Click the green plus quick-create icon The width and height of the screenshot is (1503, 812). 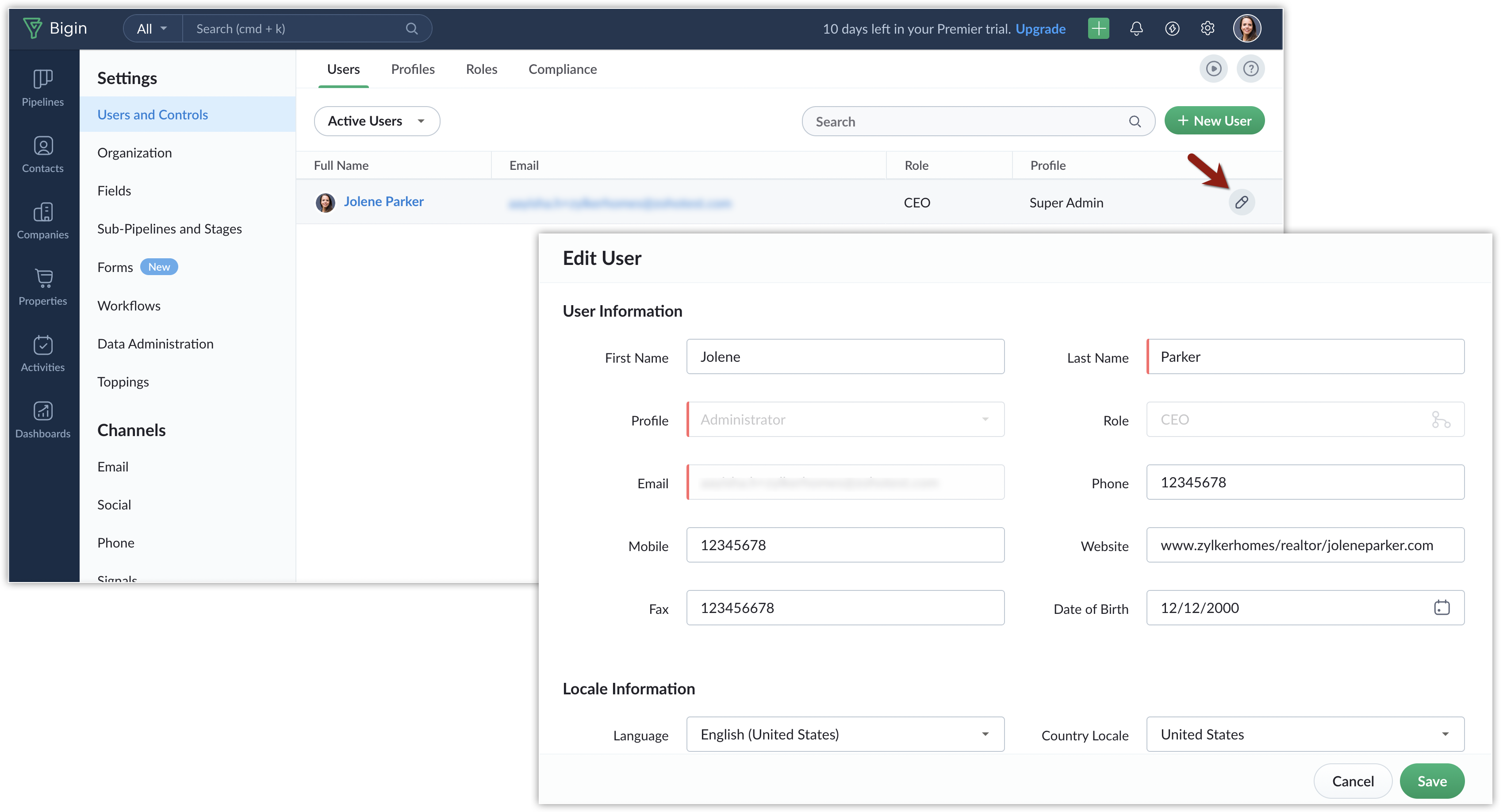[1098, 29]
